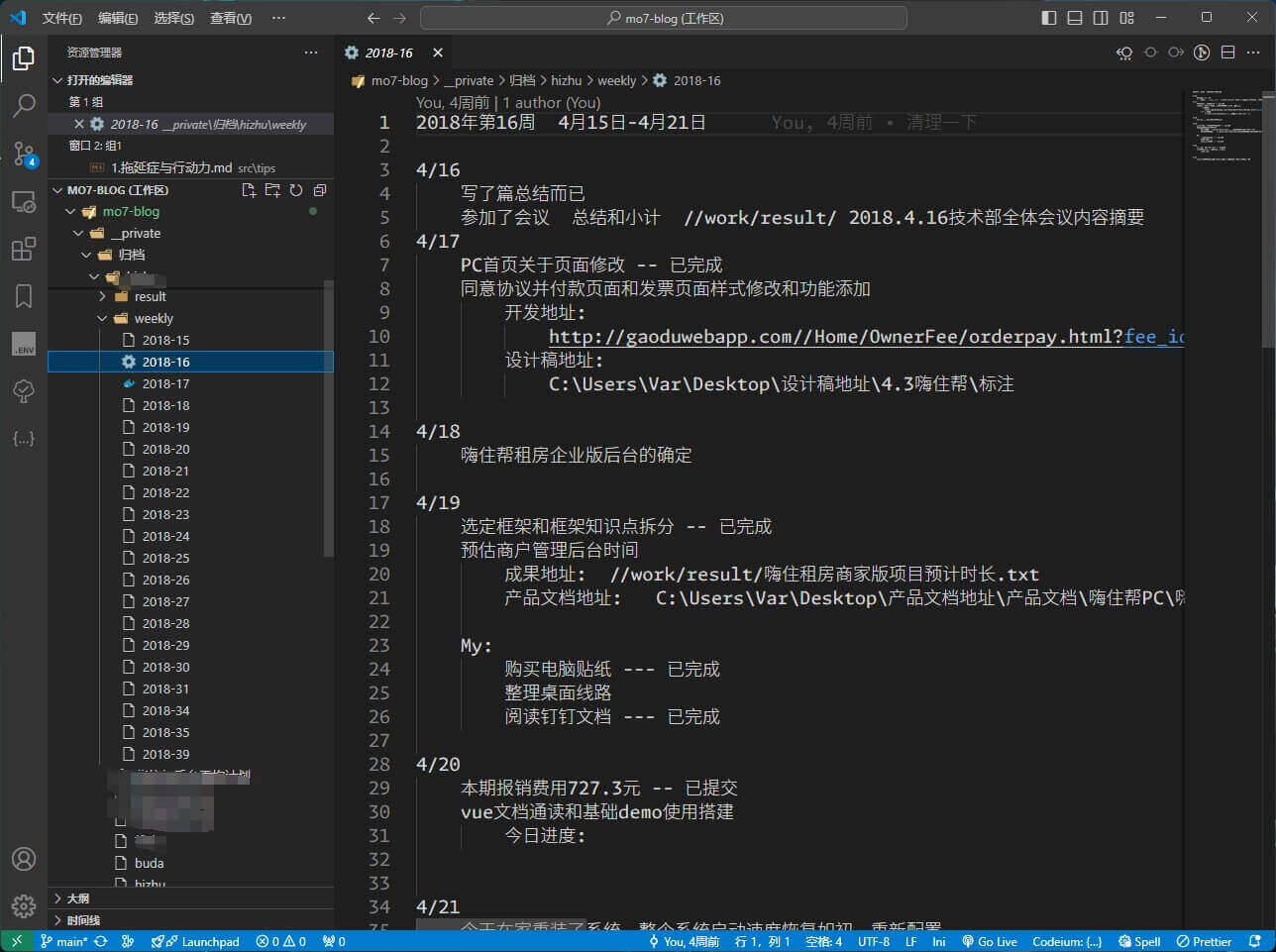The image size is (1276, 952).
Task: Open the customize layout icon
Action: tap(1127, 18)
